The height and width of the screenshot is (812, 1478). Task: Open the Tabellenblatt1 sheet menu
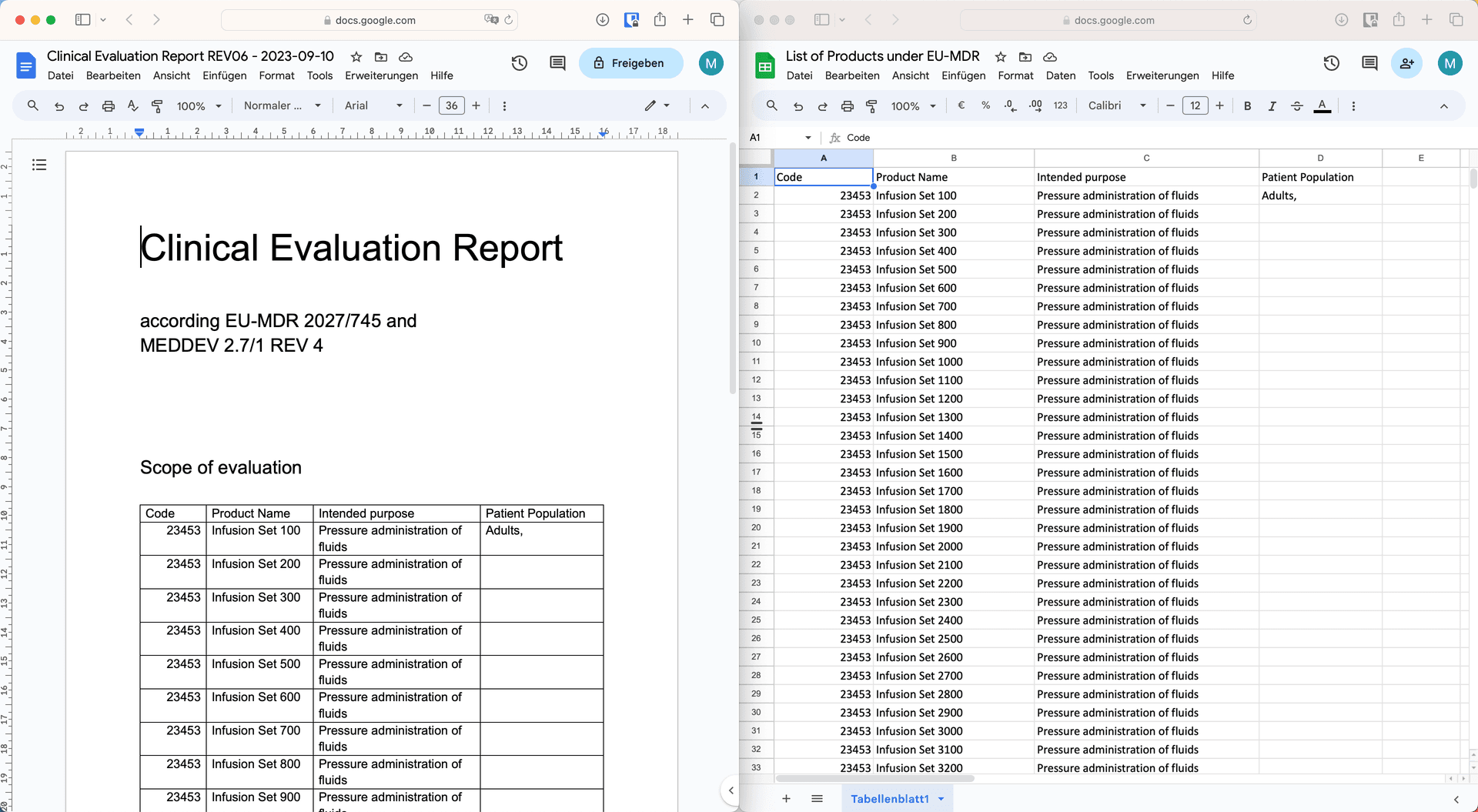(941, 799)
